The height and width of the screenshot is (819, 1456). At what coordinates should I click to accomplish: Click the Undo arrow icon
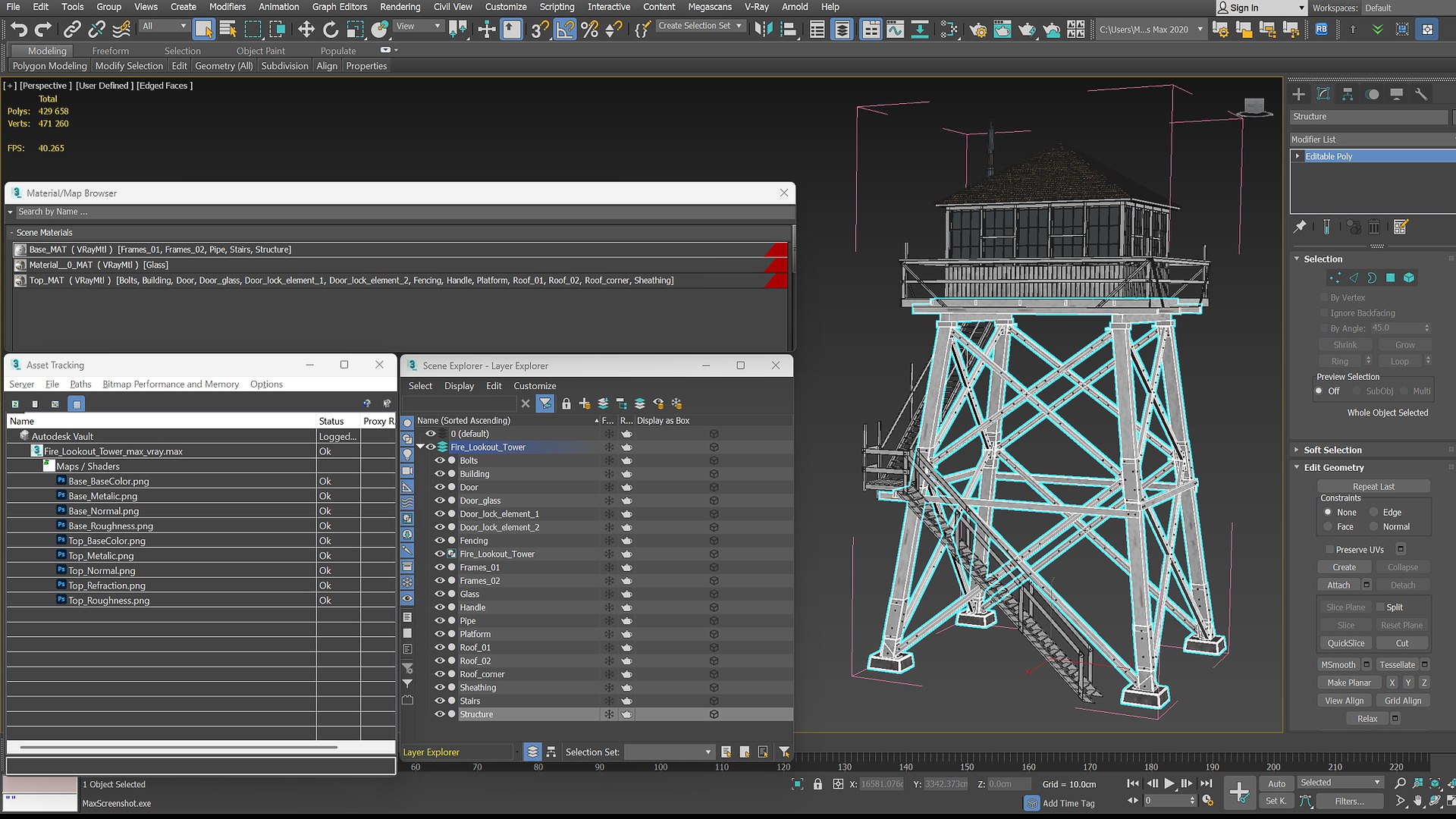point(19,30)
